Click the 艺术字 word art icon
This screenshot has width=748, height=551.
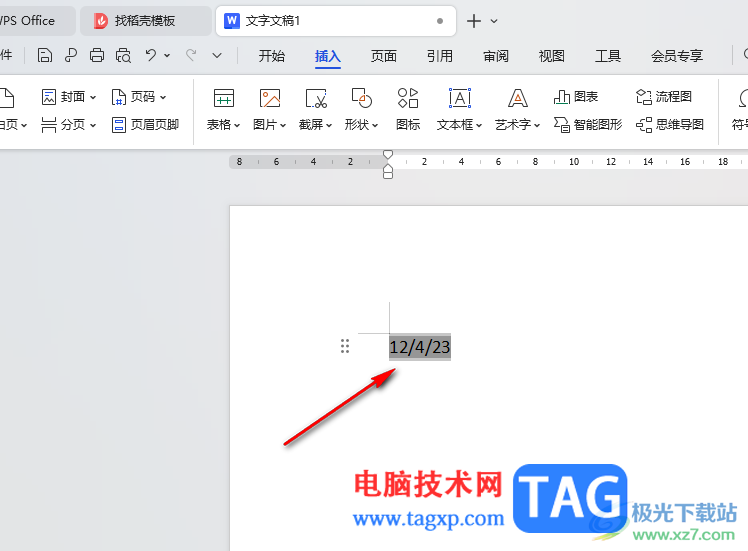coord(518,98)
